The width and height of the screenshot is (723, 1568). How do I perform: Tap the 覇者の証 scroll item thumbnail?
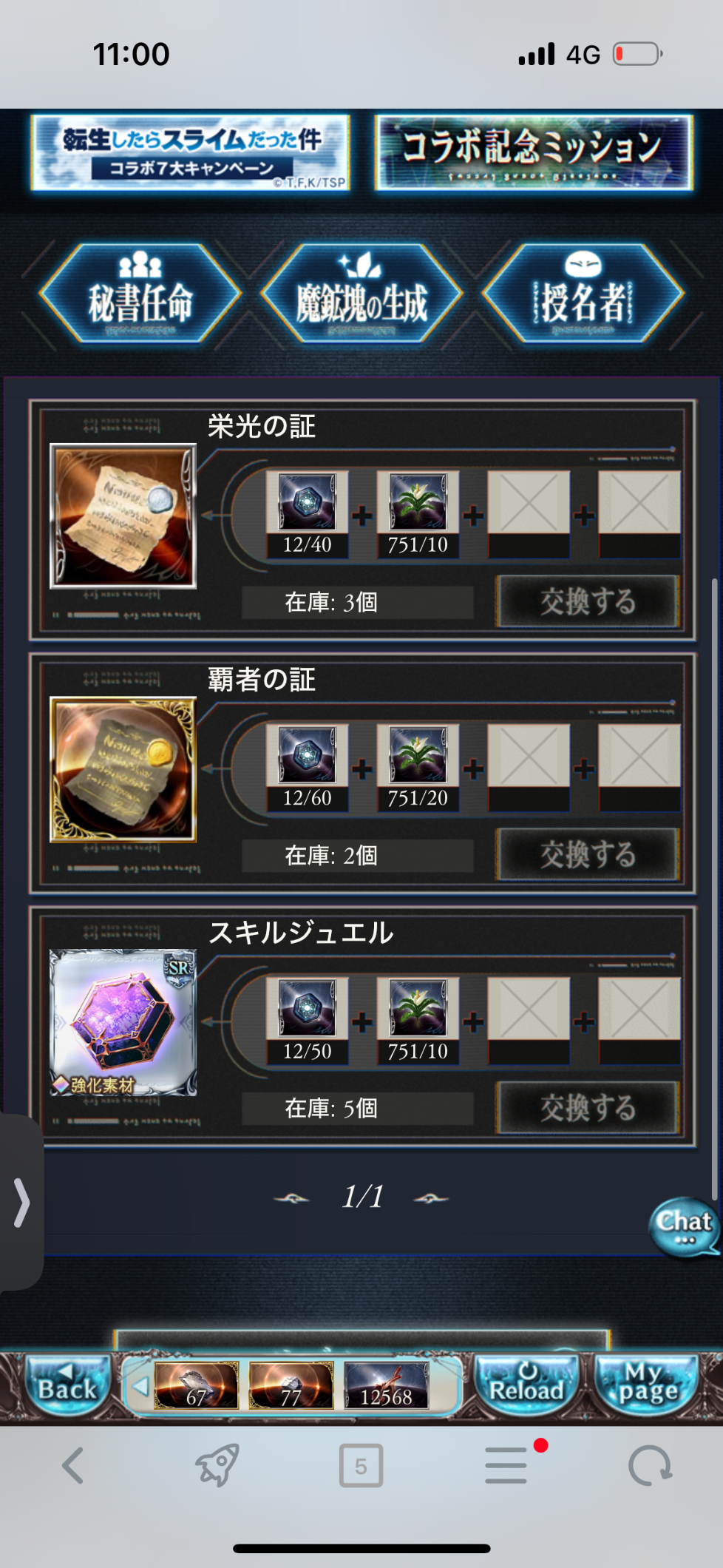click(123, 769)
